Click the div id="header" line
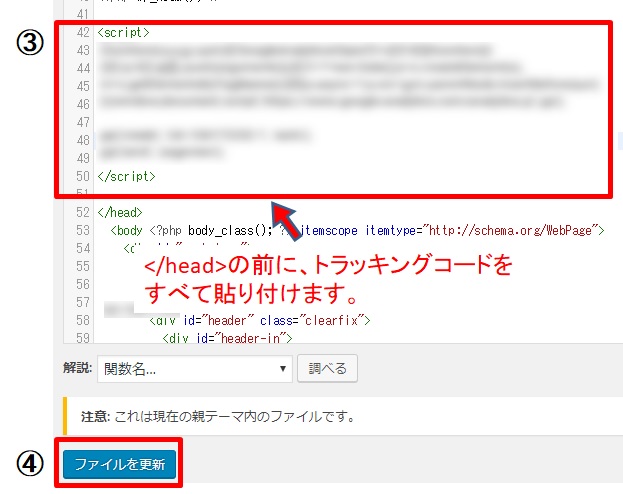This screenshot has width=623, height=494. pos(260,321)
